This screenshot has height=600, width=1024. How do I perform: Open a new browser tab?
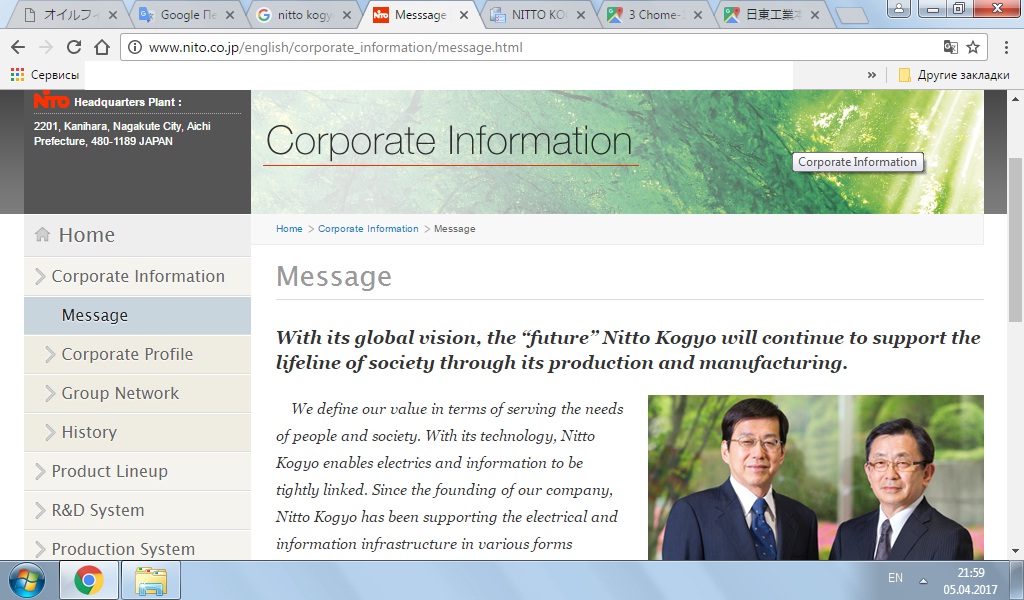tap(850, 15)
